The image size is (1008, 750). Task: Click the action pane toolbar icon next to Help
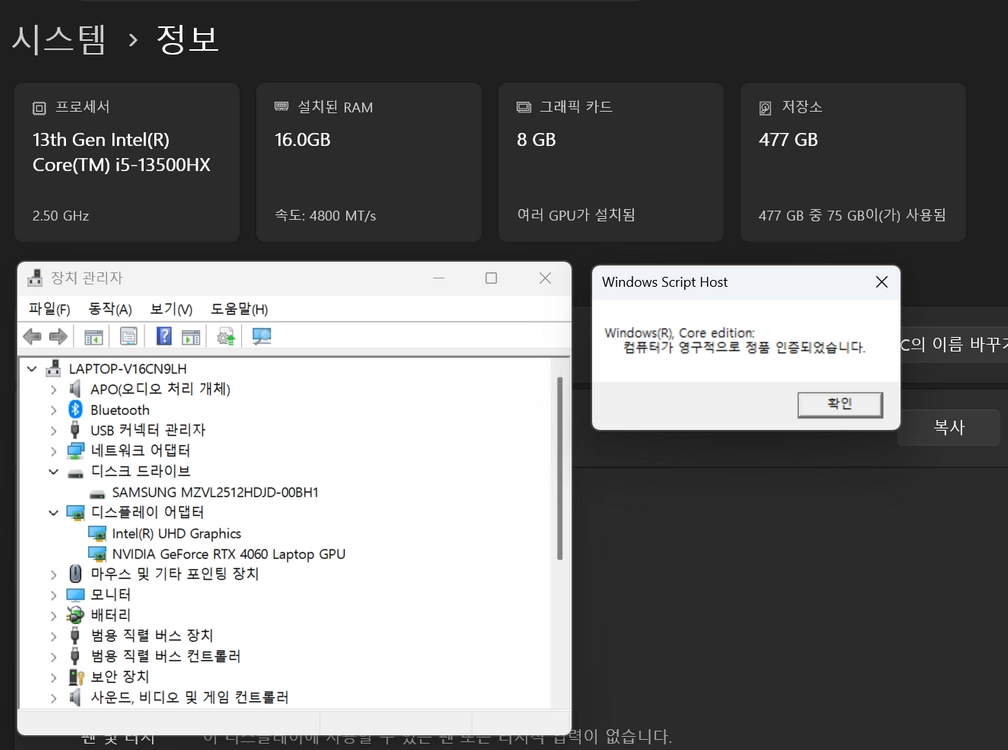tap(191, 336)
